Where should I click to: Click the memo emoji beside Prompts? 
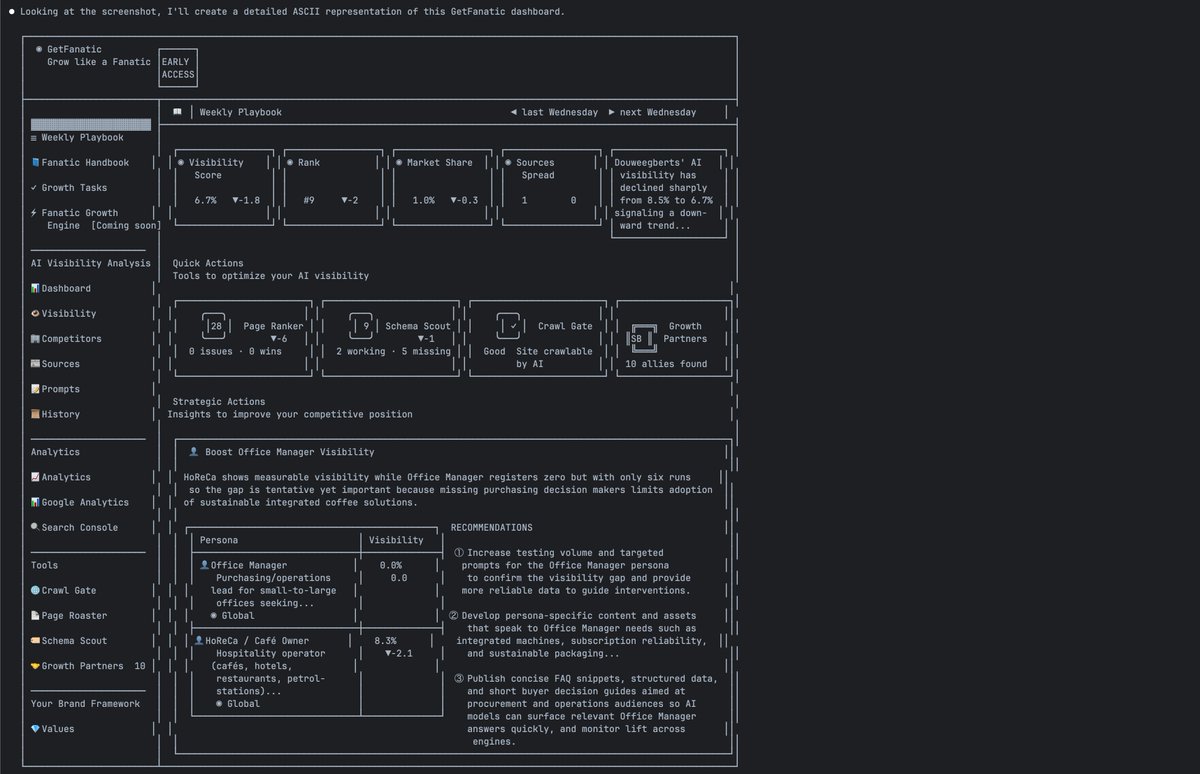coord(35,389)
